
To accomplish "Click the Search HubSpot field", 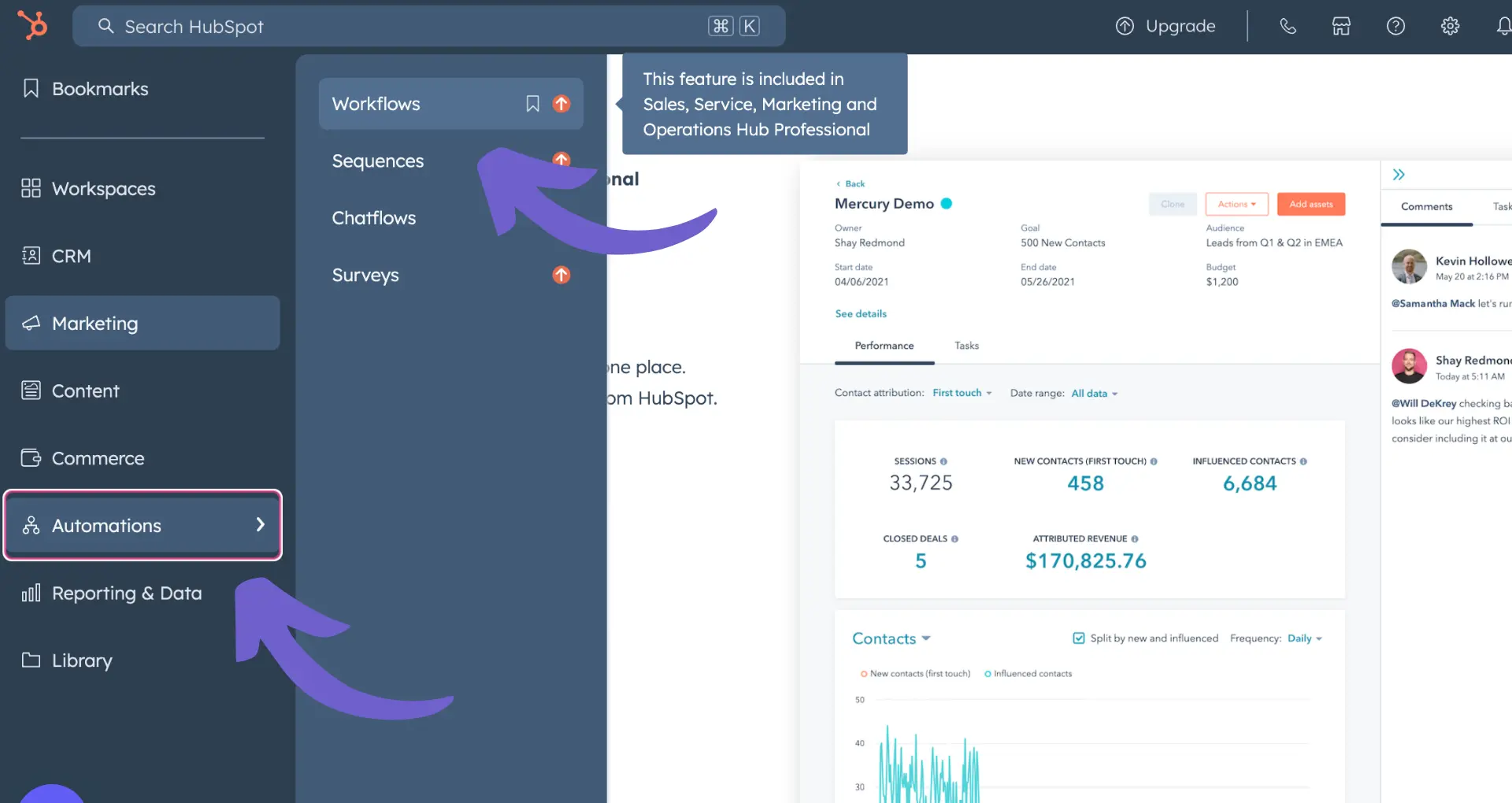I will click(429, 26).
